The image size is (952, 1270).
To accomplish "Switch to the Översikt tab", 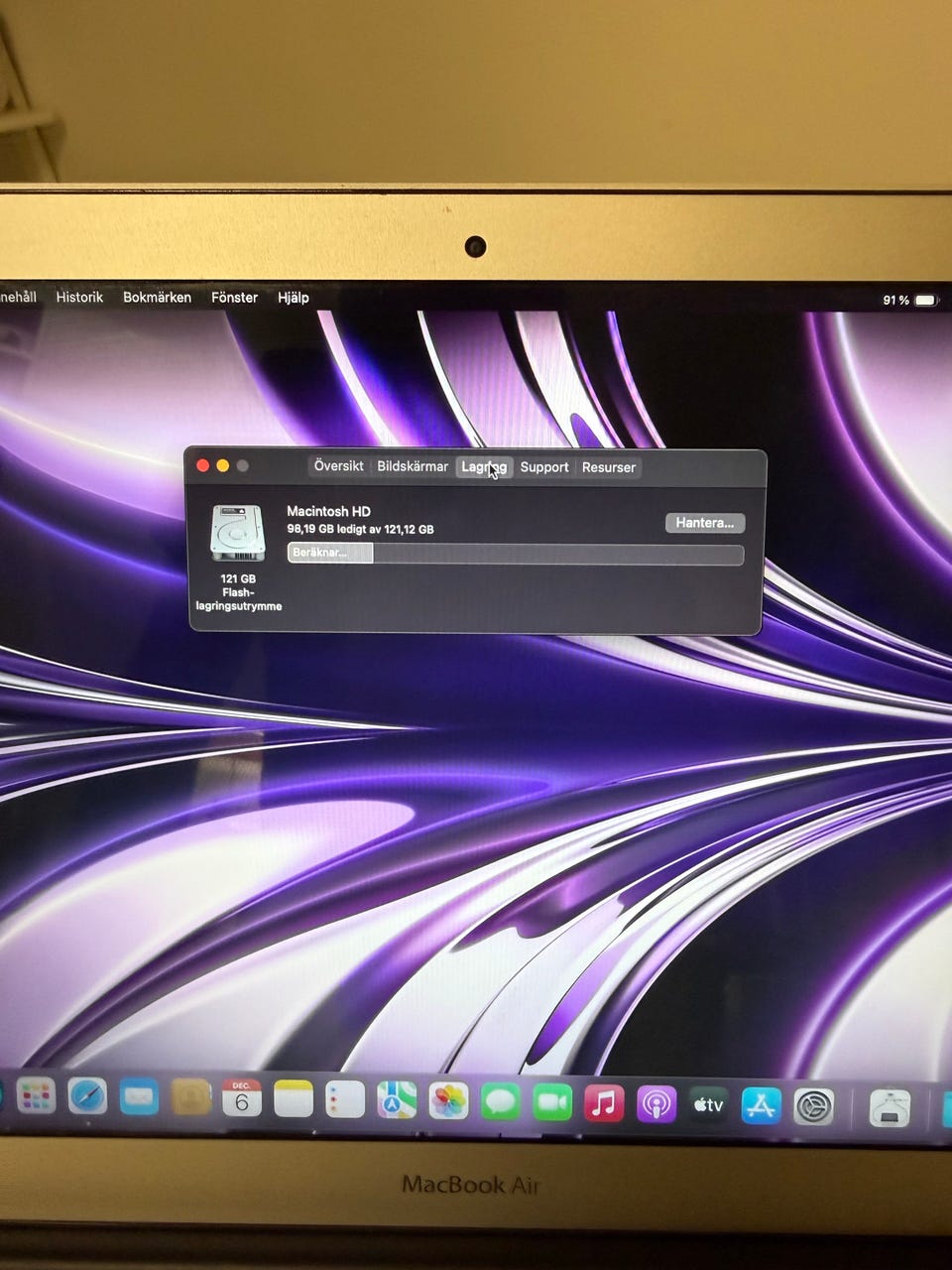I will pos(338,466).
